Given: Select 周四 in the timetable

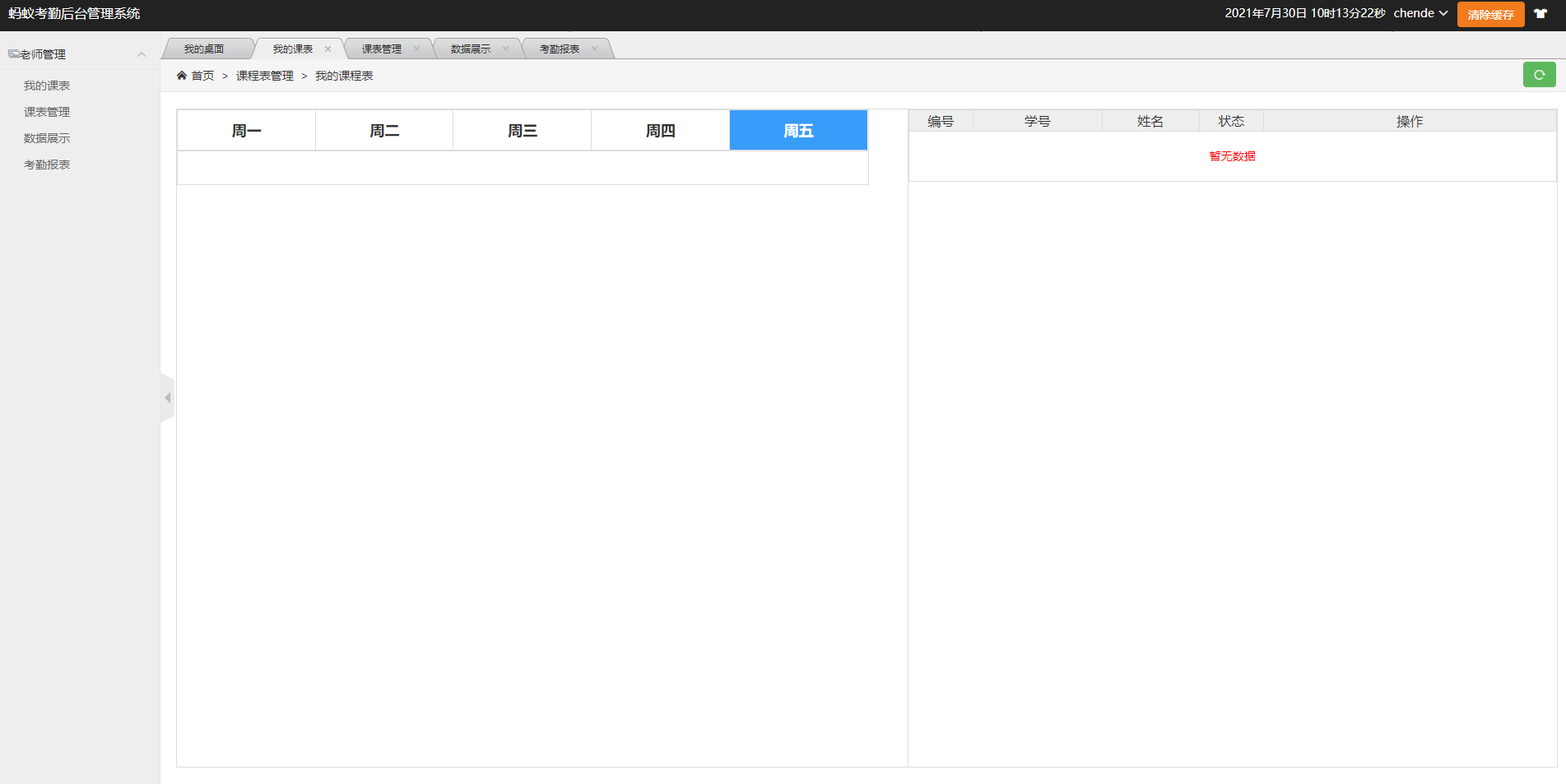Looking at the screenshot, I should (x=661, y=131).
